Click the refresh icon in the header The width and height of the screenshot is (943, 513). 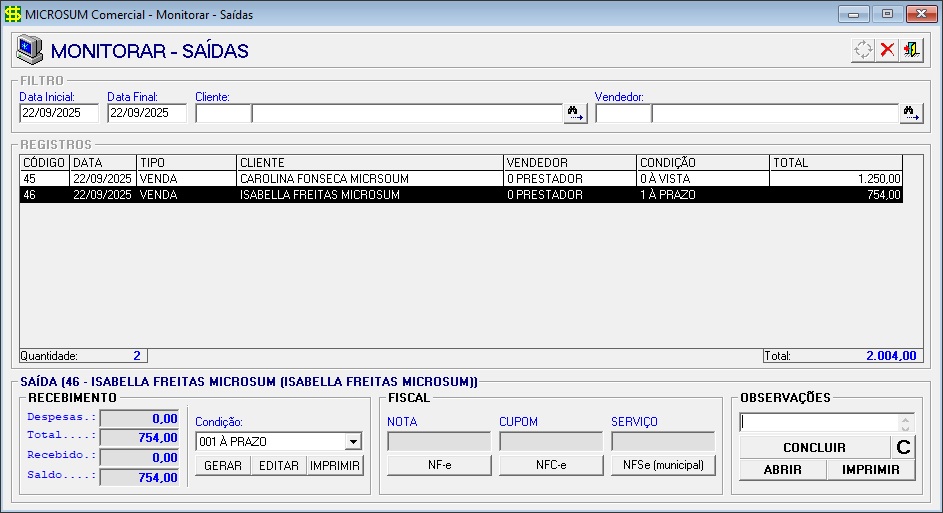(x=863, y=50)
